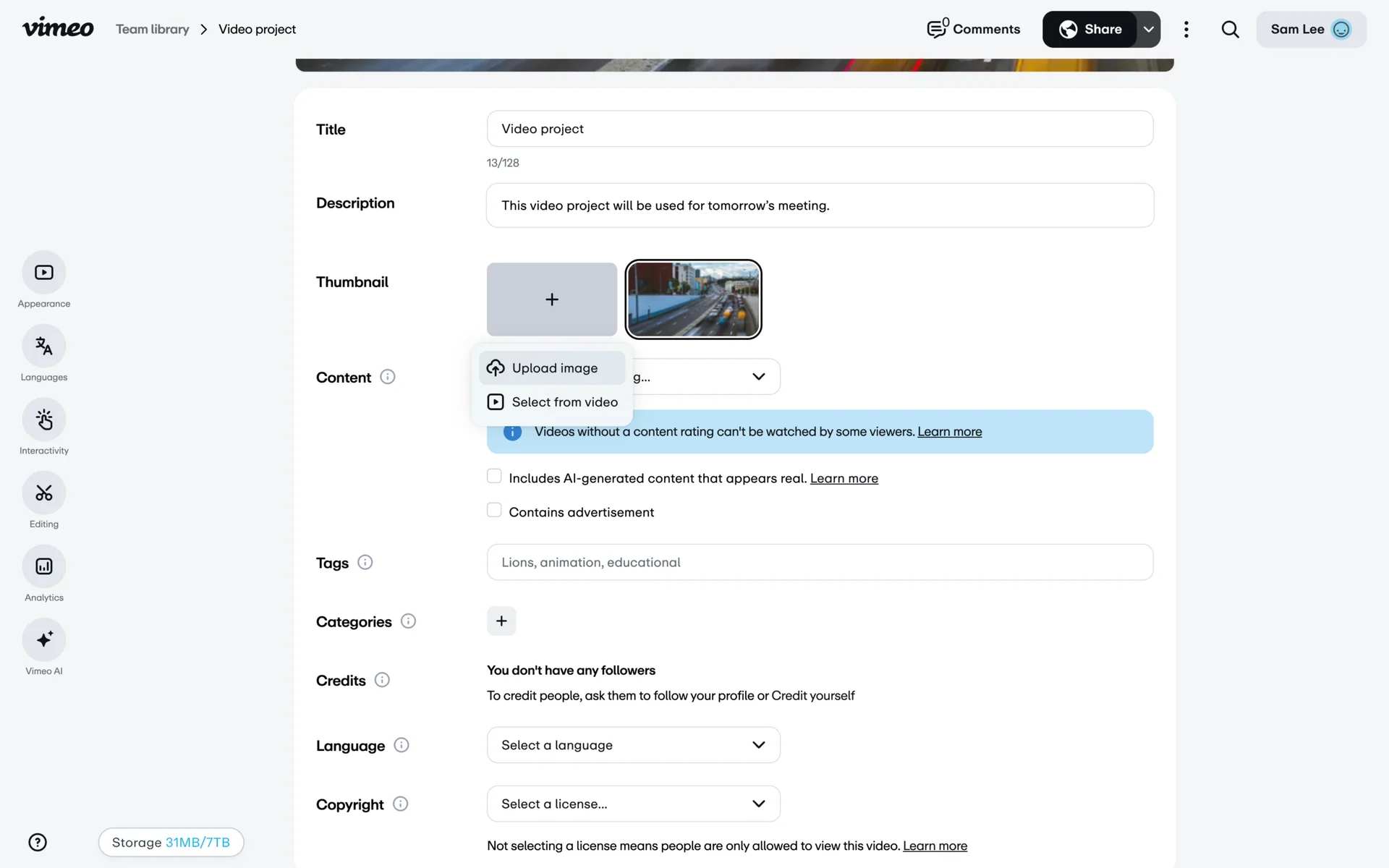
Task: Open the Select a license dropdown
Action: coord(633,804)
